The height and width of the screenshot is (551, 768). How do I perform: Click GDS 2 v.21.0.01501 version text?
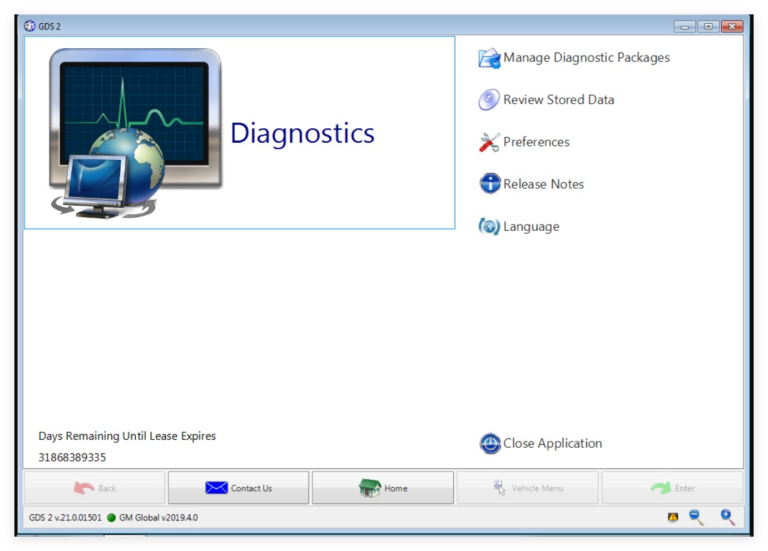point(65,518)
